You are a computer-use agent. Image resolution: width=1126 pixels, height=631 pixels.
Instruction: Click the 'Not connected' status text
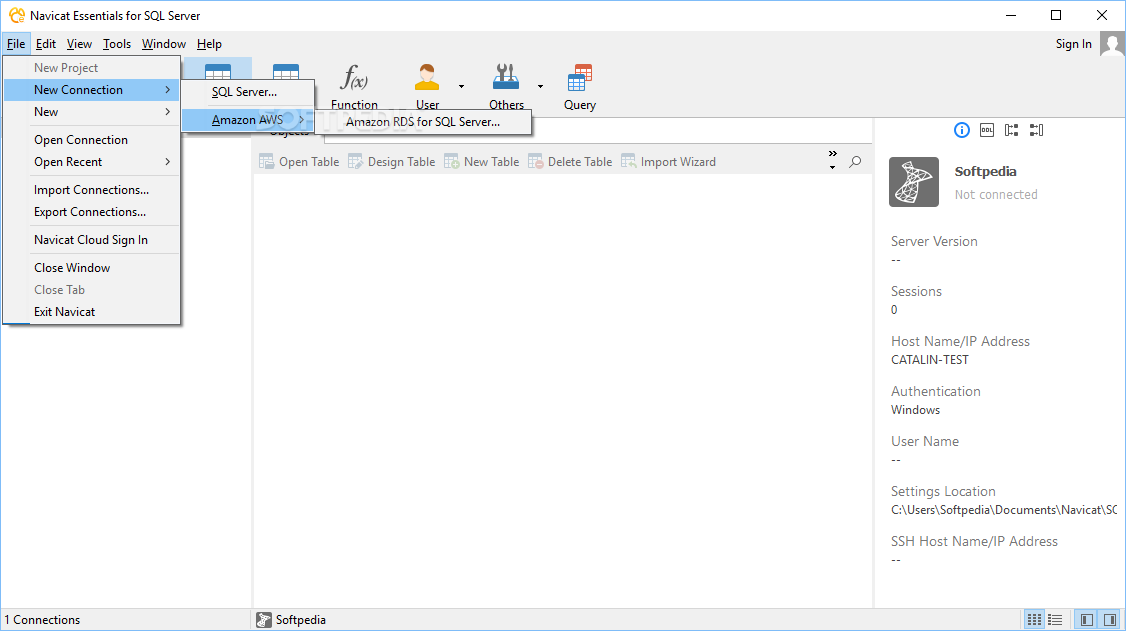996,195
